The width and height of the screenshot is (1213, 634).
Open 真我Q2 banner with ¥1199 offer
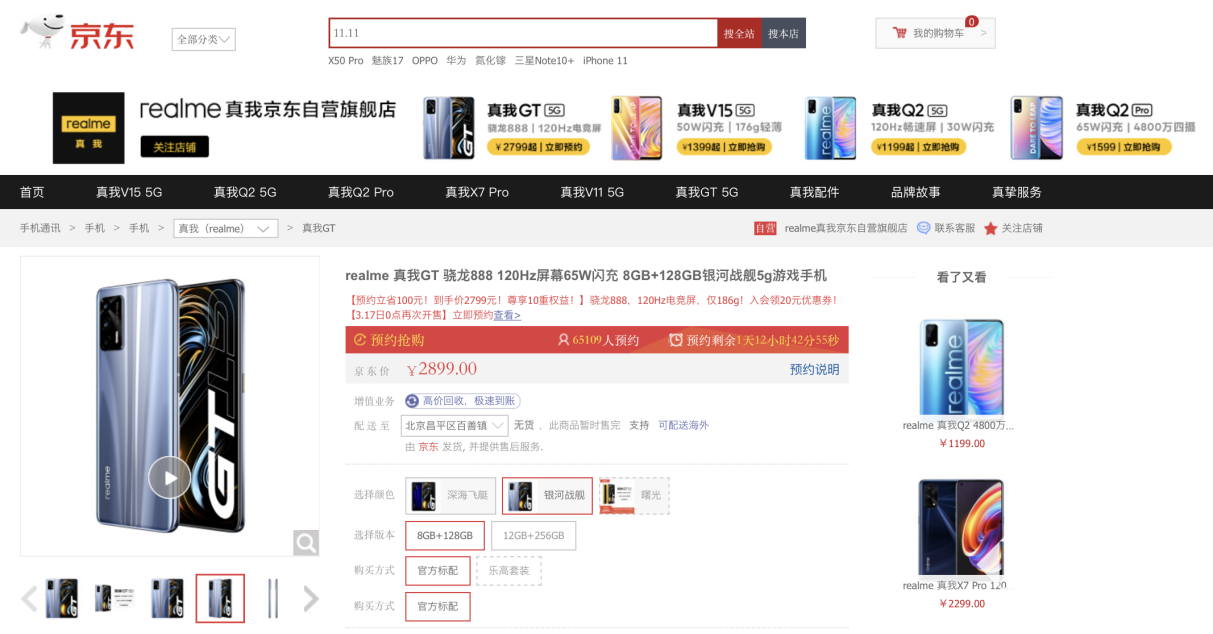tap(900, 128)
